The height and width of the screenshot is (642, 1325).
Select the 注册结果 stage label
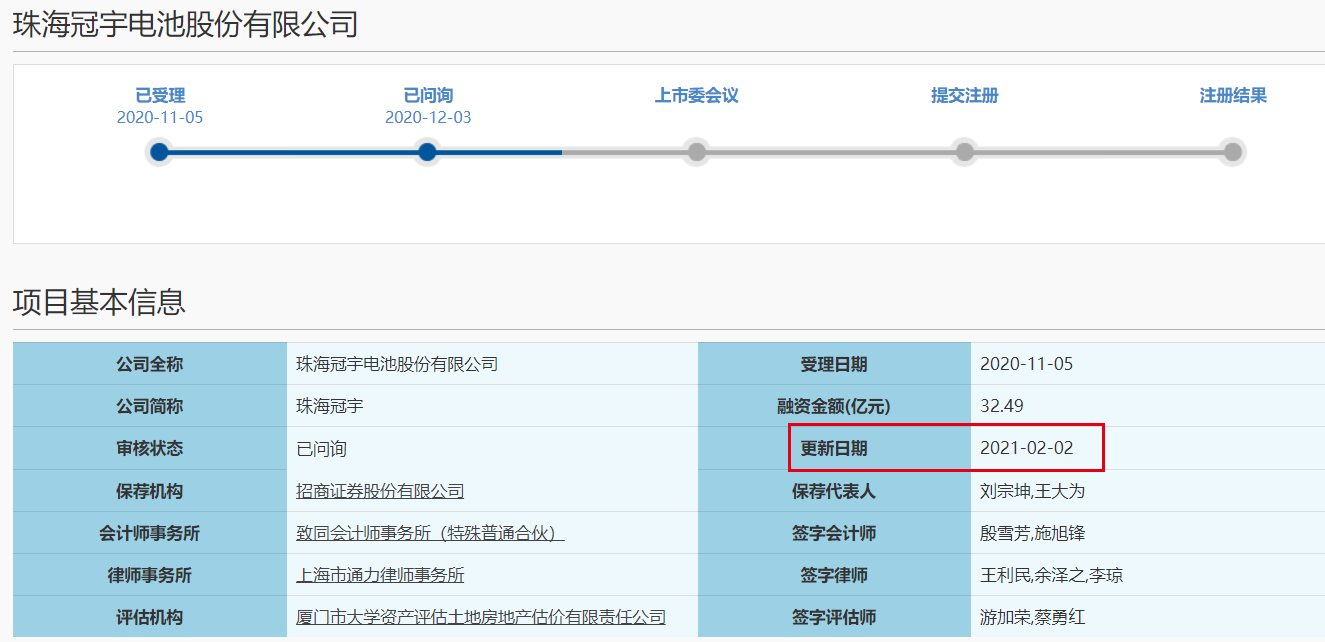click(x=1233, y=96)
